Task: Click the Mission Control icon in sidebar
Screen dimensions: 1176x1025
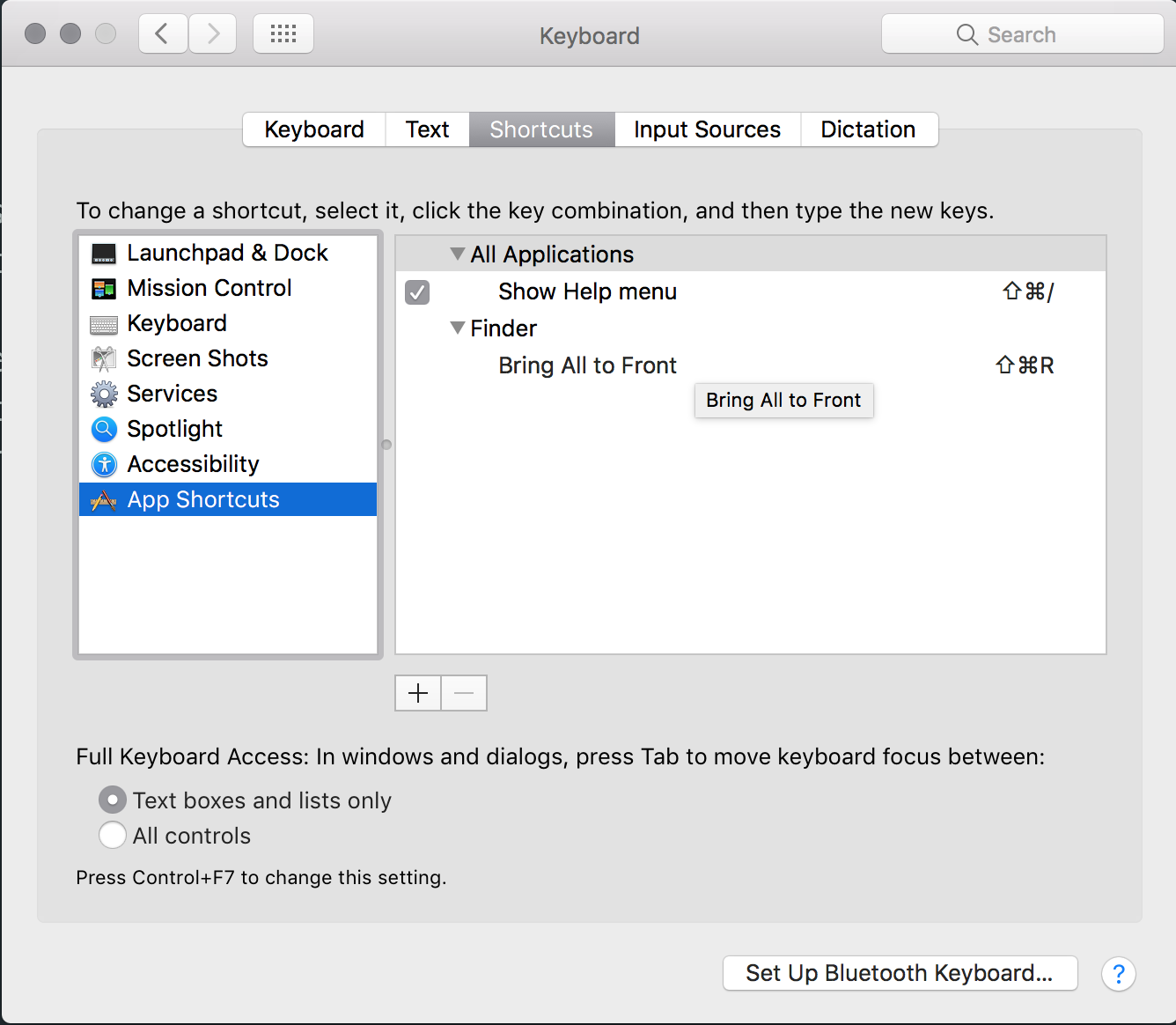Action: tap(104, 289)
